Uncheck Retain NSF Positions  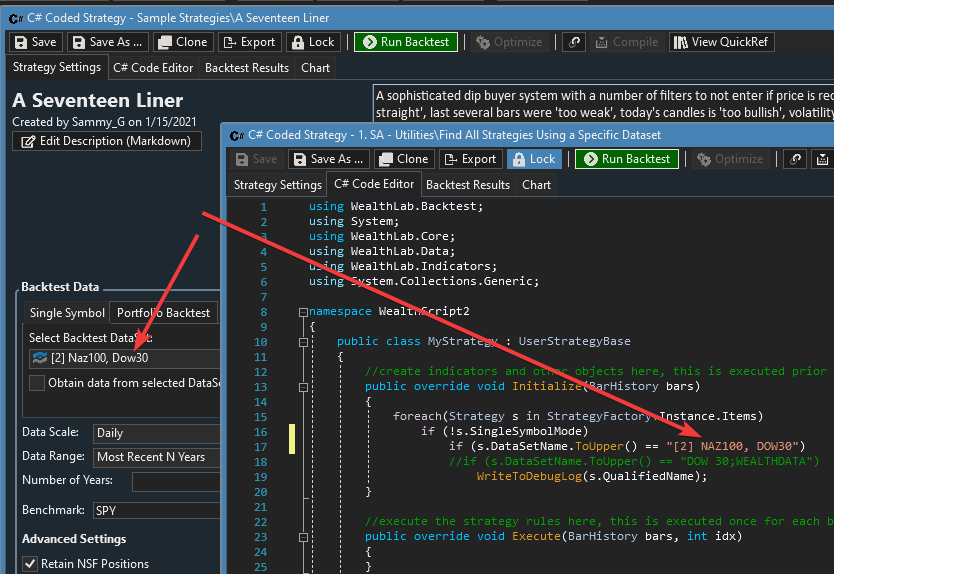tap(30, 564)
